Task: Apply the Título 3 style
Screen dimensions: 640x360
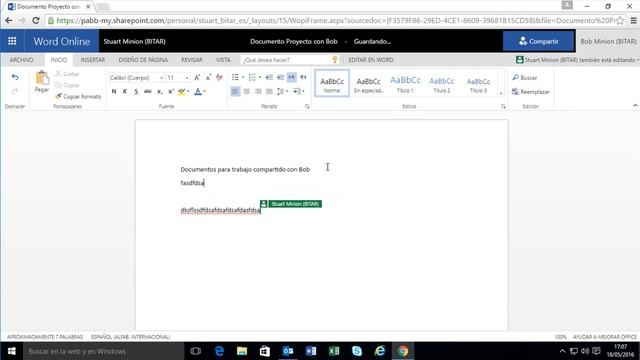Action: click(x=478, y=84)
